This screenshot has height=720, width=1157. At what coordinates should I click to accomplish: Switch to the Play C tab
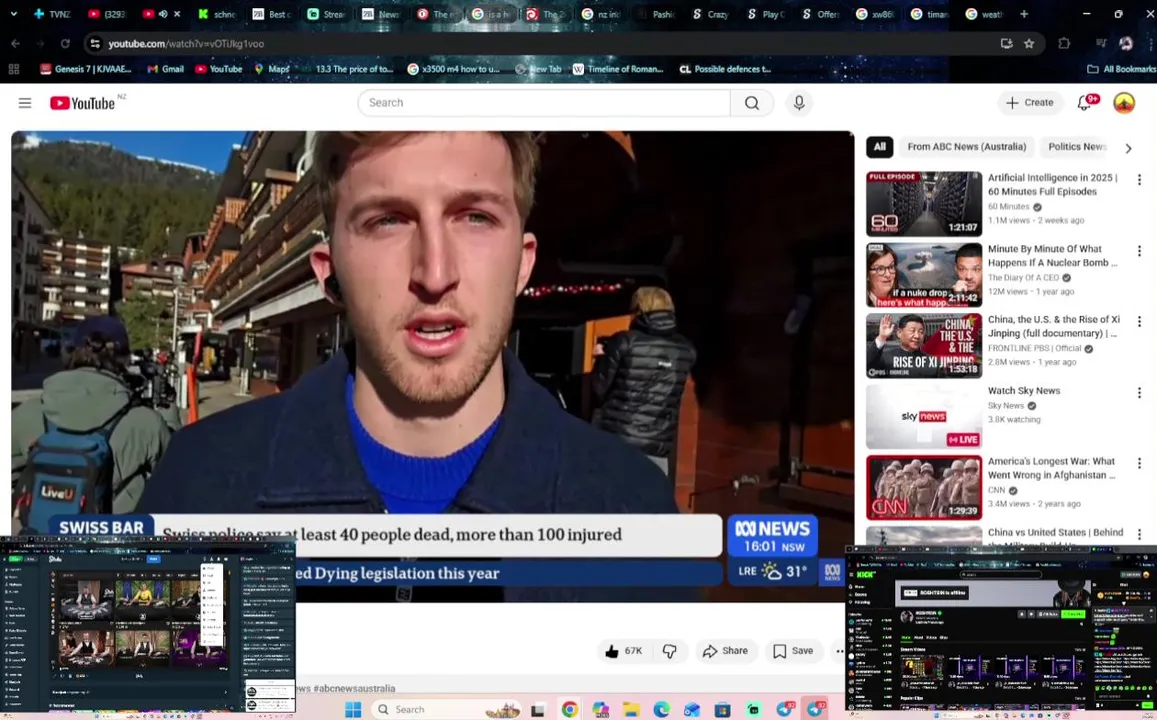pos(765,14)
